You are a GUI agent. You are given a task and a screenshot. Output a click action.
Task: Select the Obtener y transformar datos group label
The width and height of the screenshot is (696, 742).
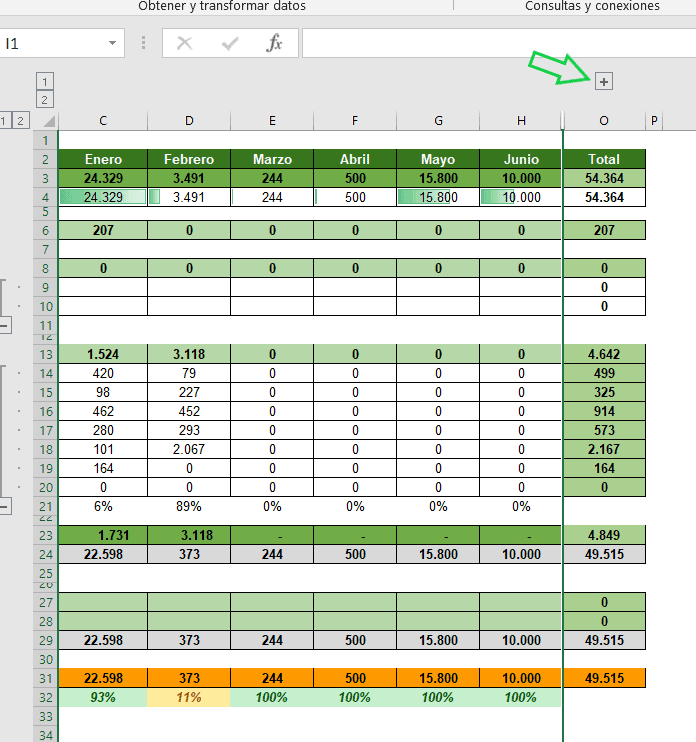tap(222, 6)
